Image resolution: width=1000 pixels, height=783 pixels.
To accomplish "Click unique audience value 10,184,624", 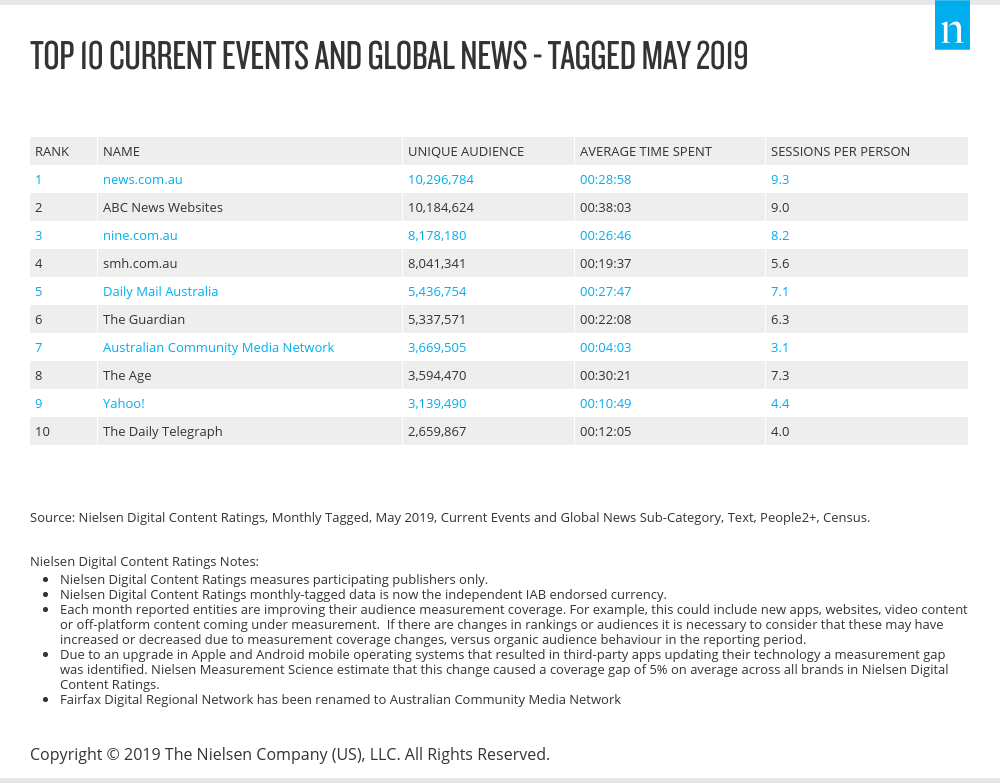I will [x=441, y=208].
